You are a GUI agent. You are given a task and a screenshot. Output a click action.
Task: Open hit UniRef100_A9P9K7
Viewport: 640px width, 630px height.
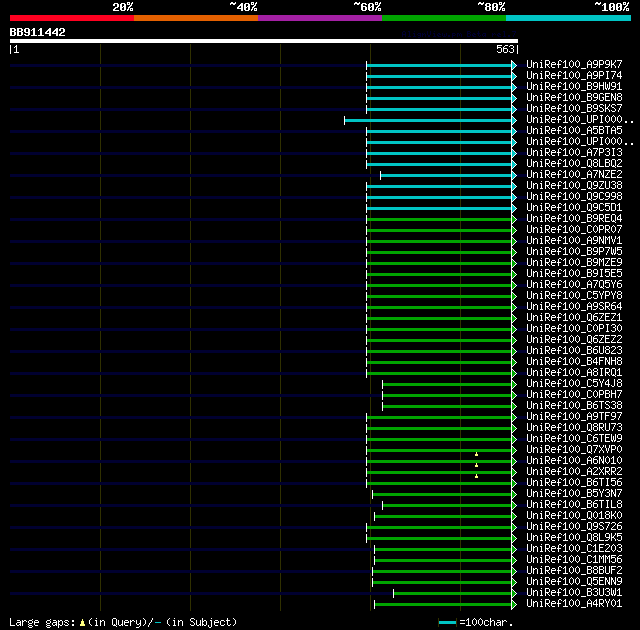(x=574, y=64)
